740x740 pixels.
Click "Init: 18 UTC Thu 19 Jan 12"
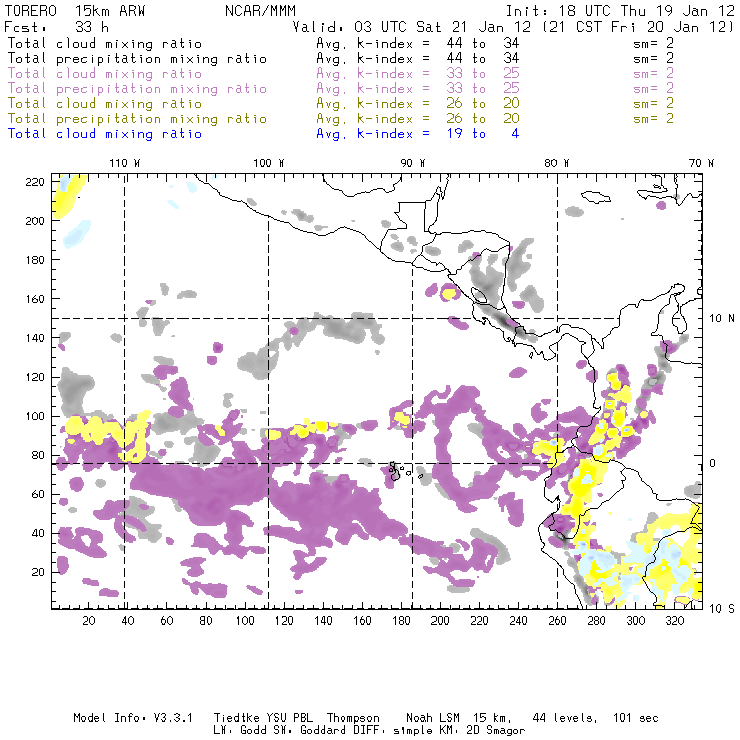tap(620, 11)
